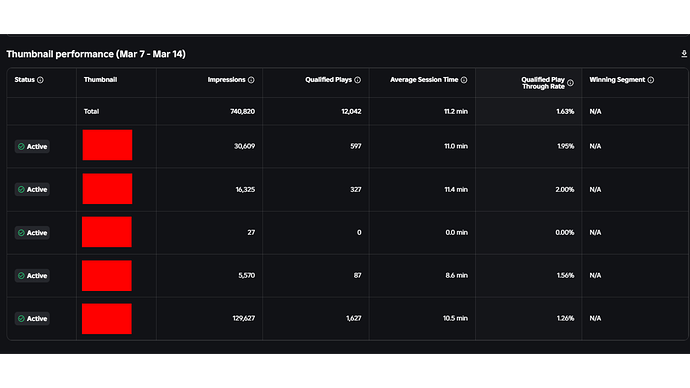This screenshot has width=690, height=388.
Task: Open thumbnail in the 30,609 impressions row
Action: pos(107,145)
